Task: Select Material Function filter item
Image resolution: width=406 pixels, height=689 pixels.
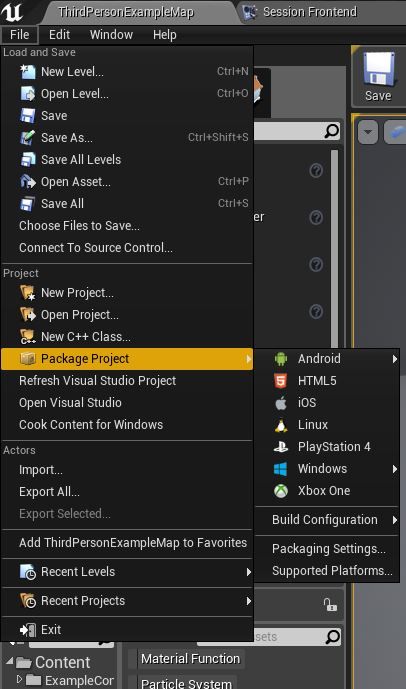Action: point(190,659)
